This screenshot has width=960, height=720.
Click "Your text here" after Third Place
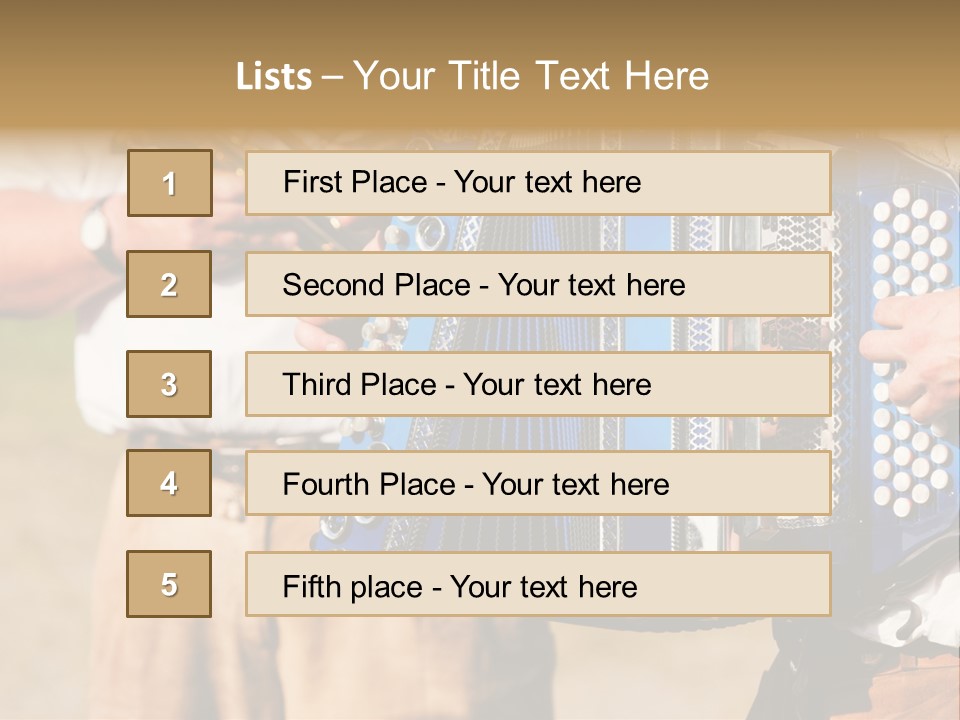click(557, 385)
